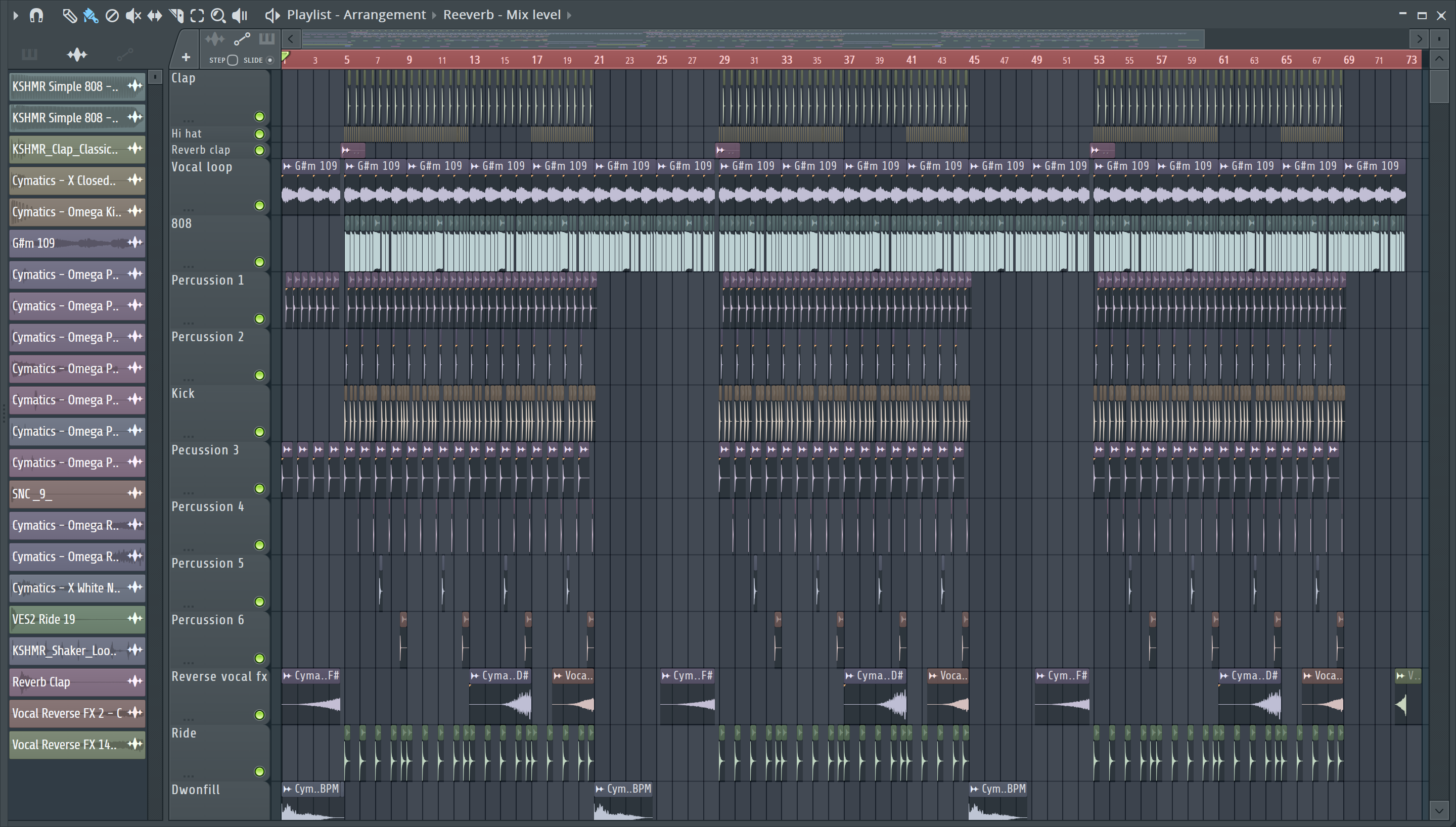This screenshot has height=827, width=1456.
Task: Click waveform icon on Vocal Reverse FX 2 item
Action: click(134, 713)
